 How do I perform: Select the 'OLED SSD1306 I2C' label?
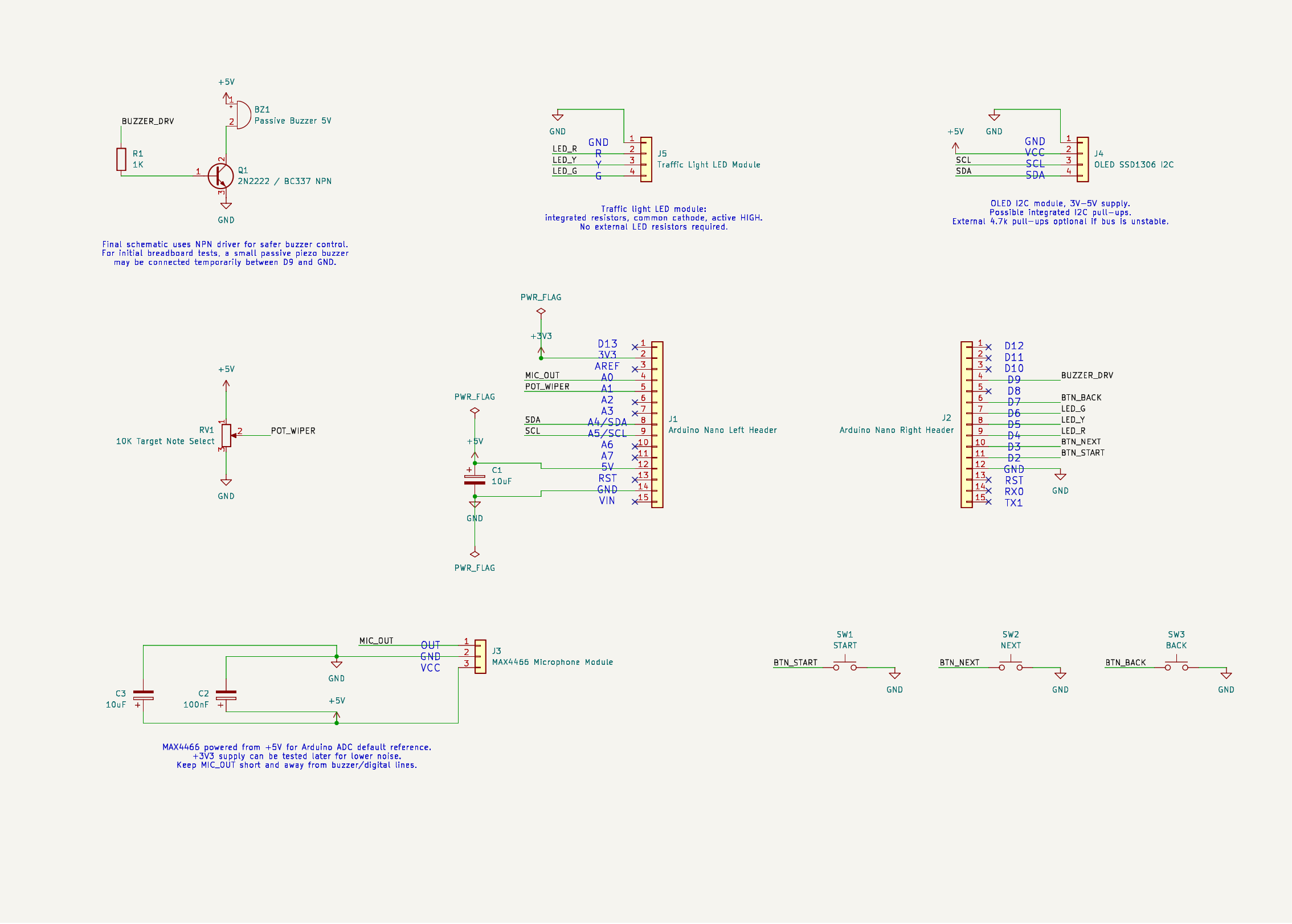pos(1134,165)
